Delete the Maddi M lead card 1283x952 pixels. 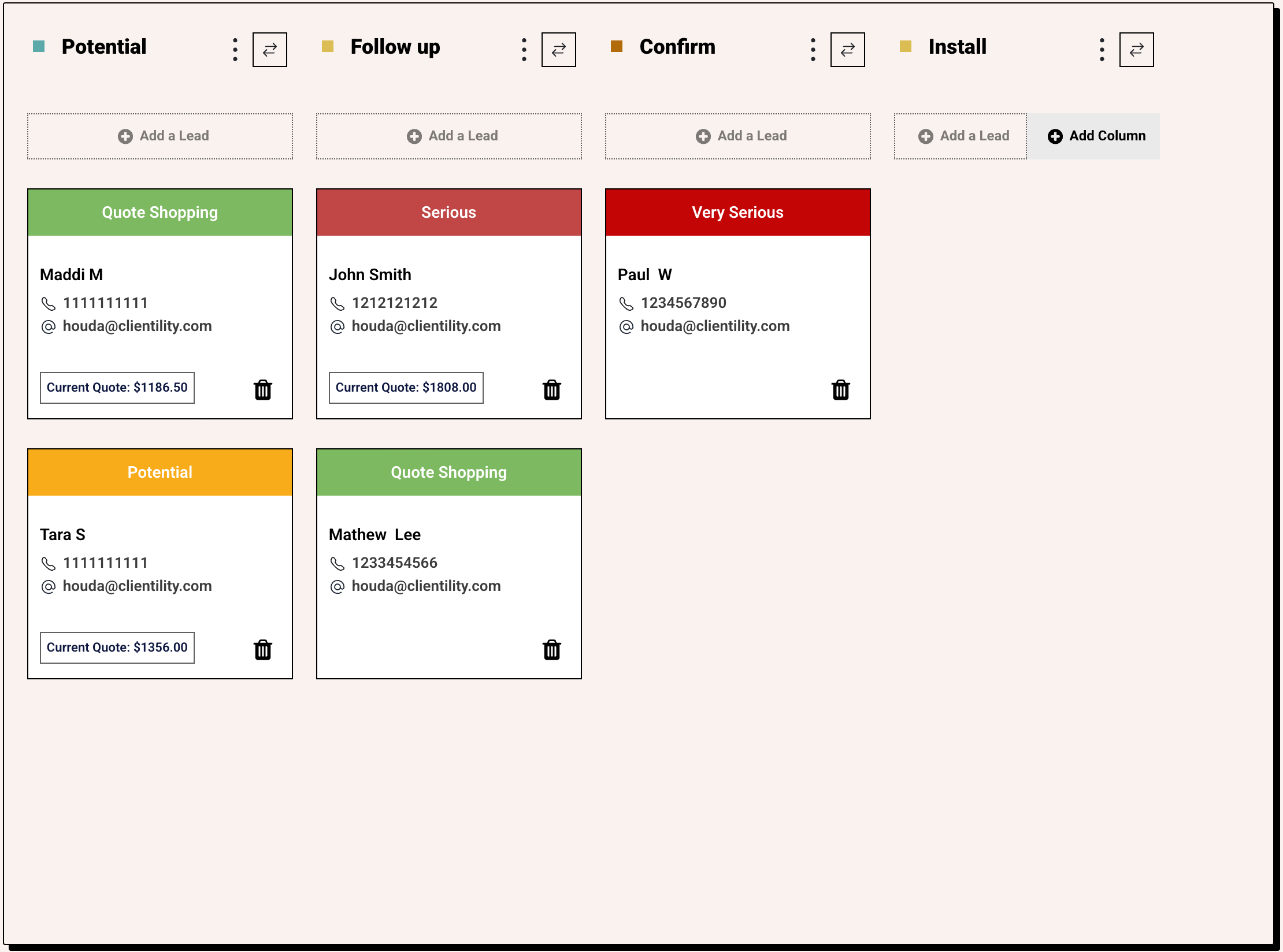point(263,390)
